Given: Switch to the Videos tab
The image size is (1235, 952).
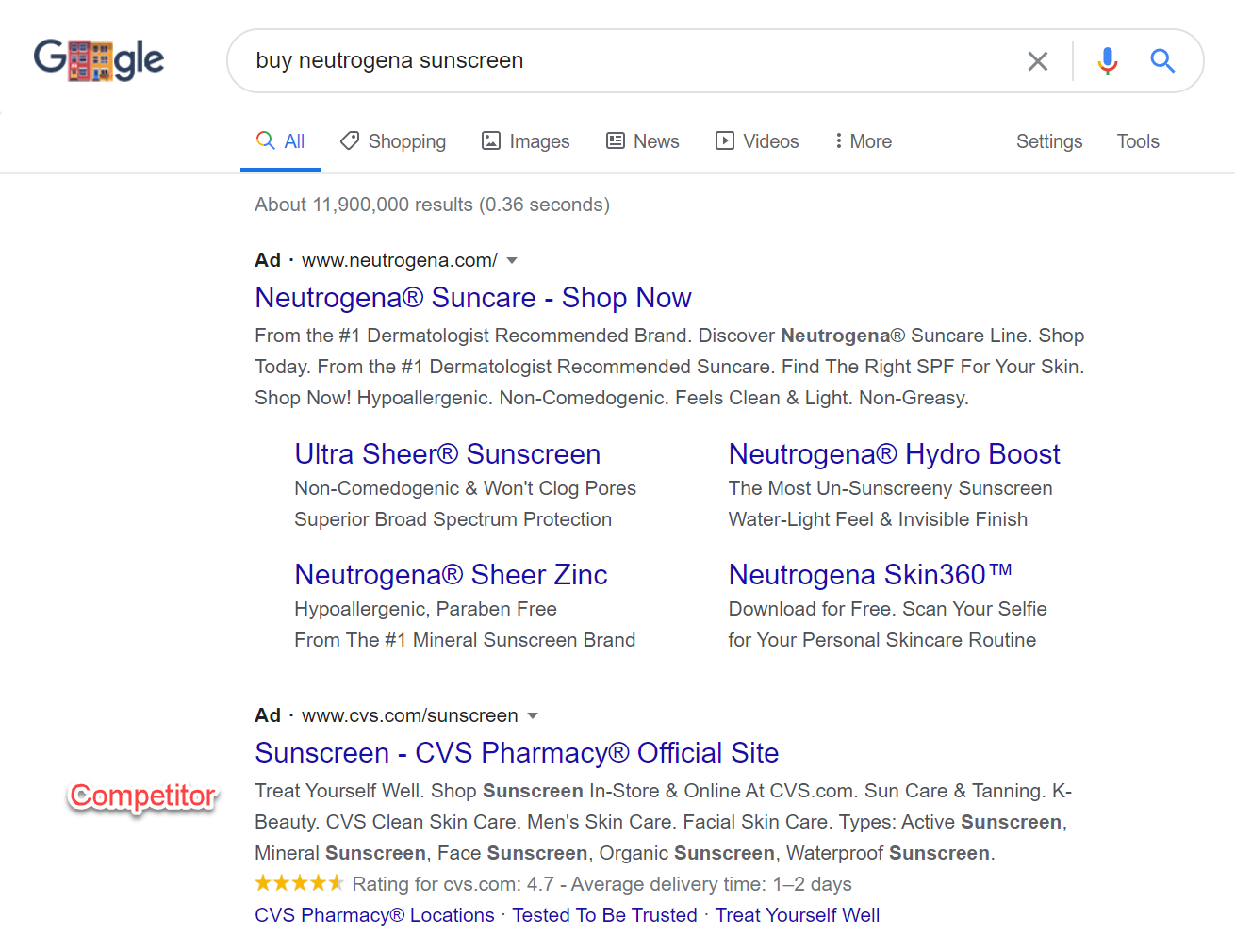Looking at the screenshot, I should 757,141.
